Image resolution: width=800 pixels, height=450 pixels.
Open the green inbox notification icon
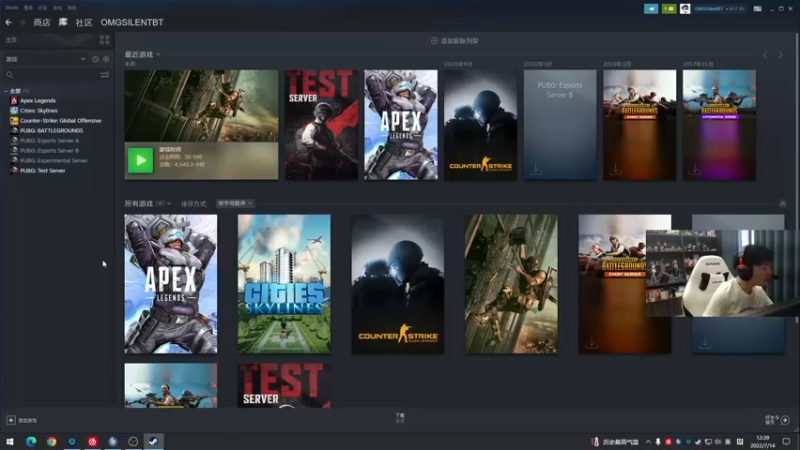669,9
